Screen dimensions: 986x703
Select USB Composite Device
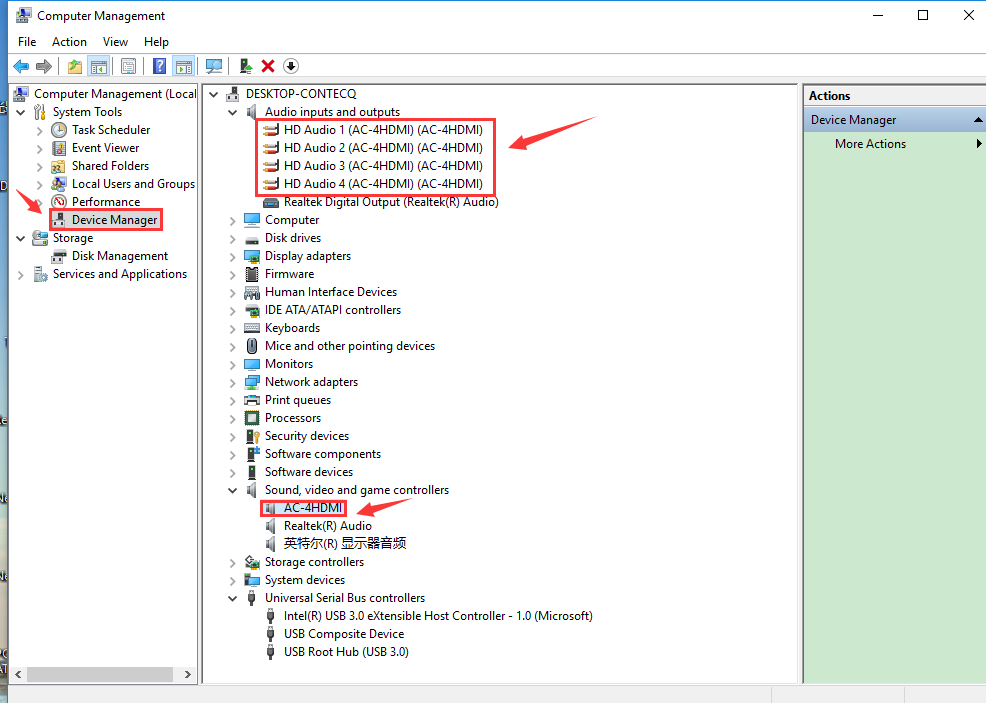344,634
